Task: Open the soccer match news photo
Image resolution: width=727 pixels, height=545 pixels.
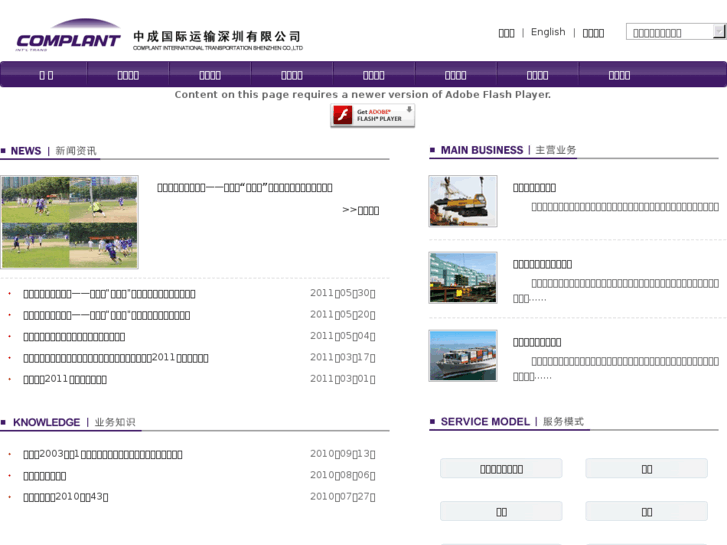Action: (x=70, y=222)
